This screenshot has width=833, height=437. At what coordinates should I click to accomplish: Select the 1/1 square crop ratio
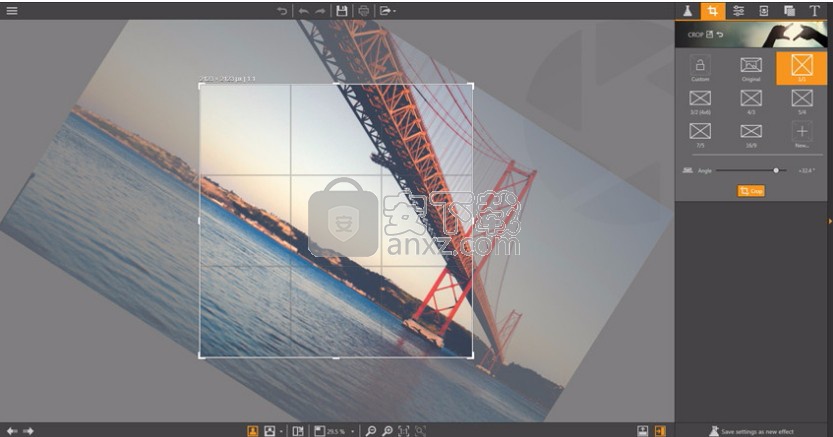pyautogui.click(x=802, y=68)
